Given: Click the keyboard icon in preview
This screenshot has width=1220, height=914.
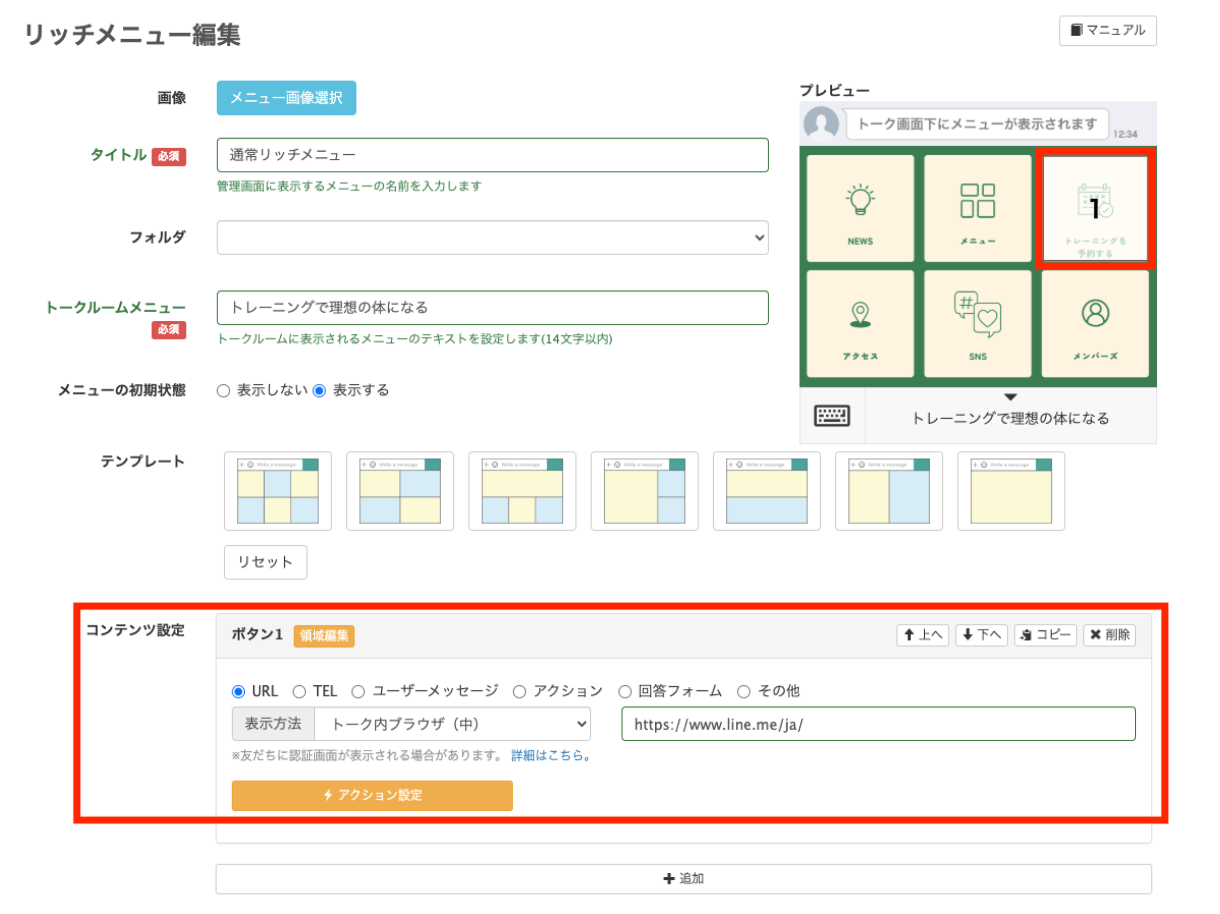Looking at the screenshot, I should click(x=832, y=416).
